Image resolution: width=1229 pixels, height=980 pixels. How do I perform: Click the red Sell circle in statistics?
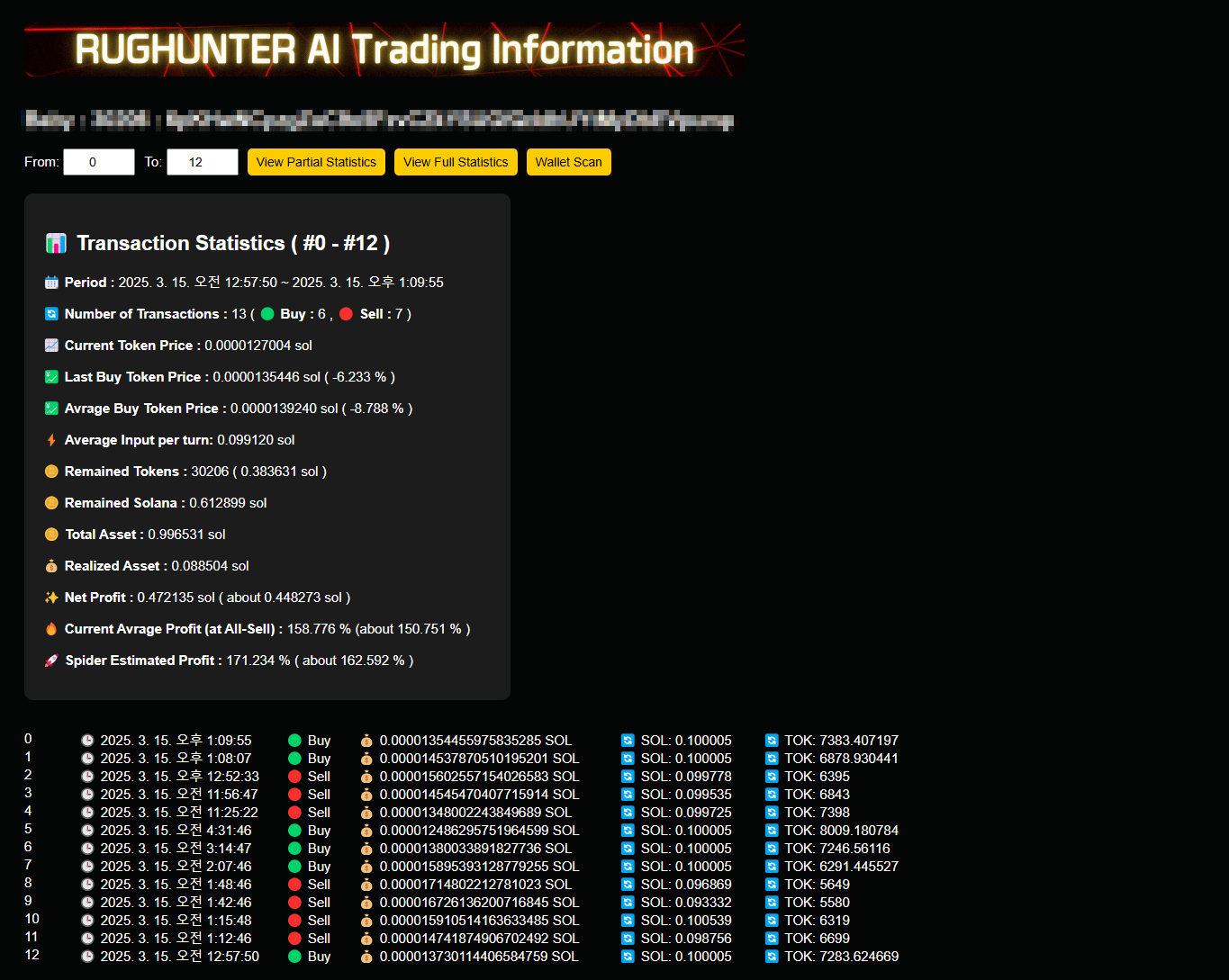(346, 314)
